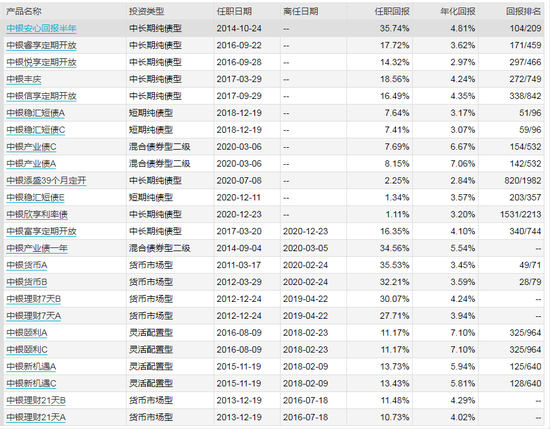The image size is (550, 429).
Task: Select the 171/459 ranking cell
Action: click(525, 45)
